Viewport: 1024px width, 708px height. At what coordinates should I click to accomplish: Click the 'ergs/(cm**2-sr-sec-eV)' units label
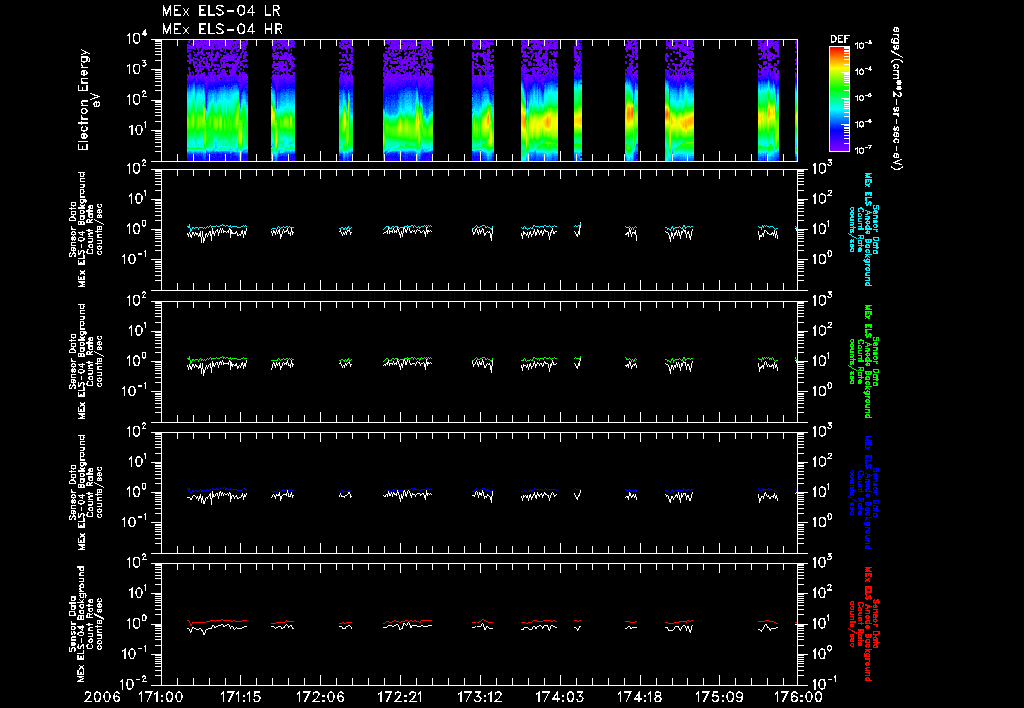pos(896,99)
